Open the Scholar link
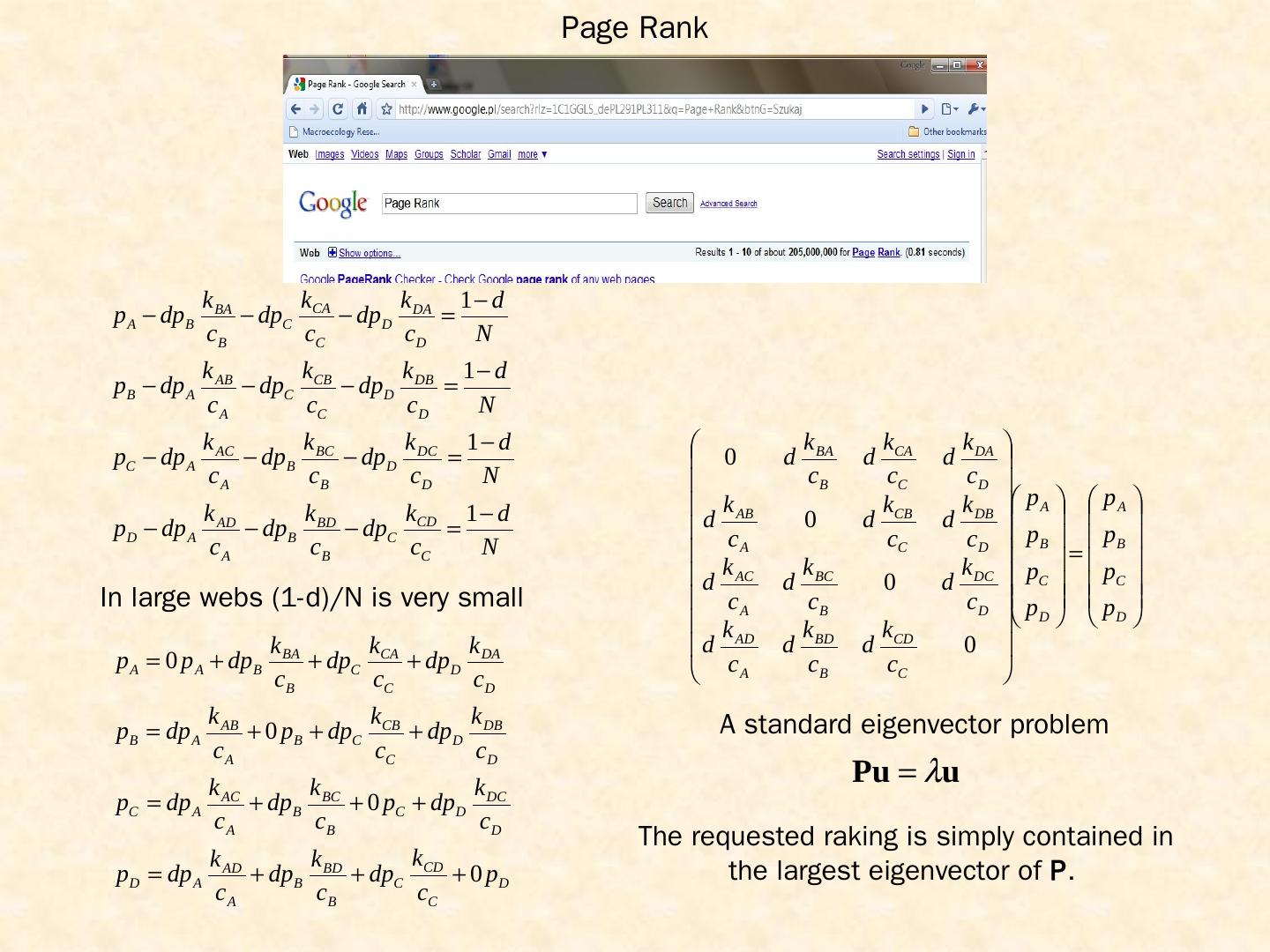The height and width of the screenshot is (952, 1270). coord(466,154)
